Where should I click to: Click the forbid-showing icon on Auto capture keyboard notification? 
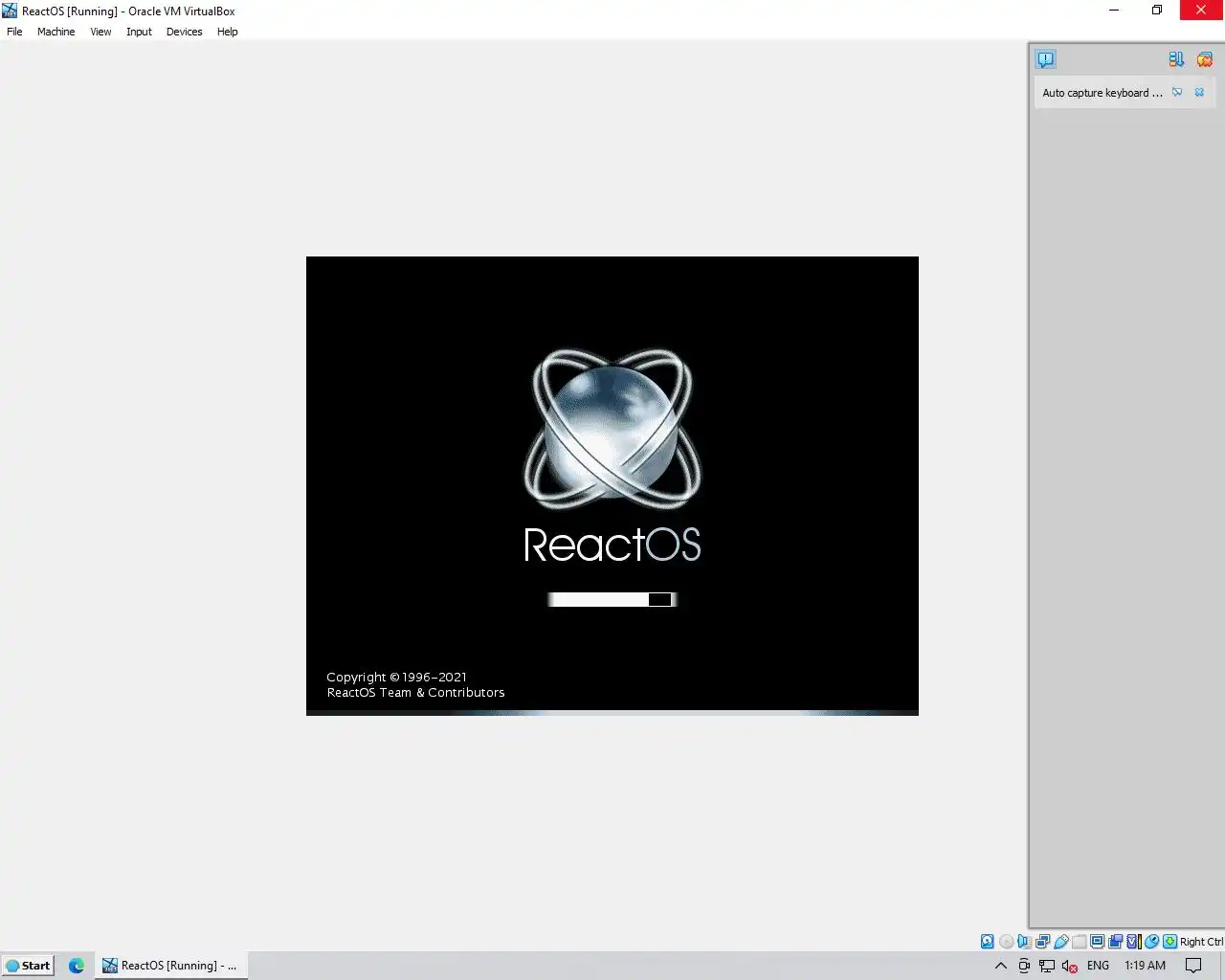pos(1177,93)
